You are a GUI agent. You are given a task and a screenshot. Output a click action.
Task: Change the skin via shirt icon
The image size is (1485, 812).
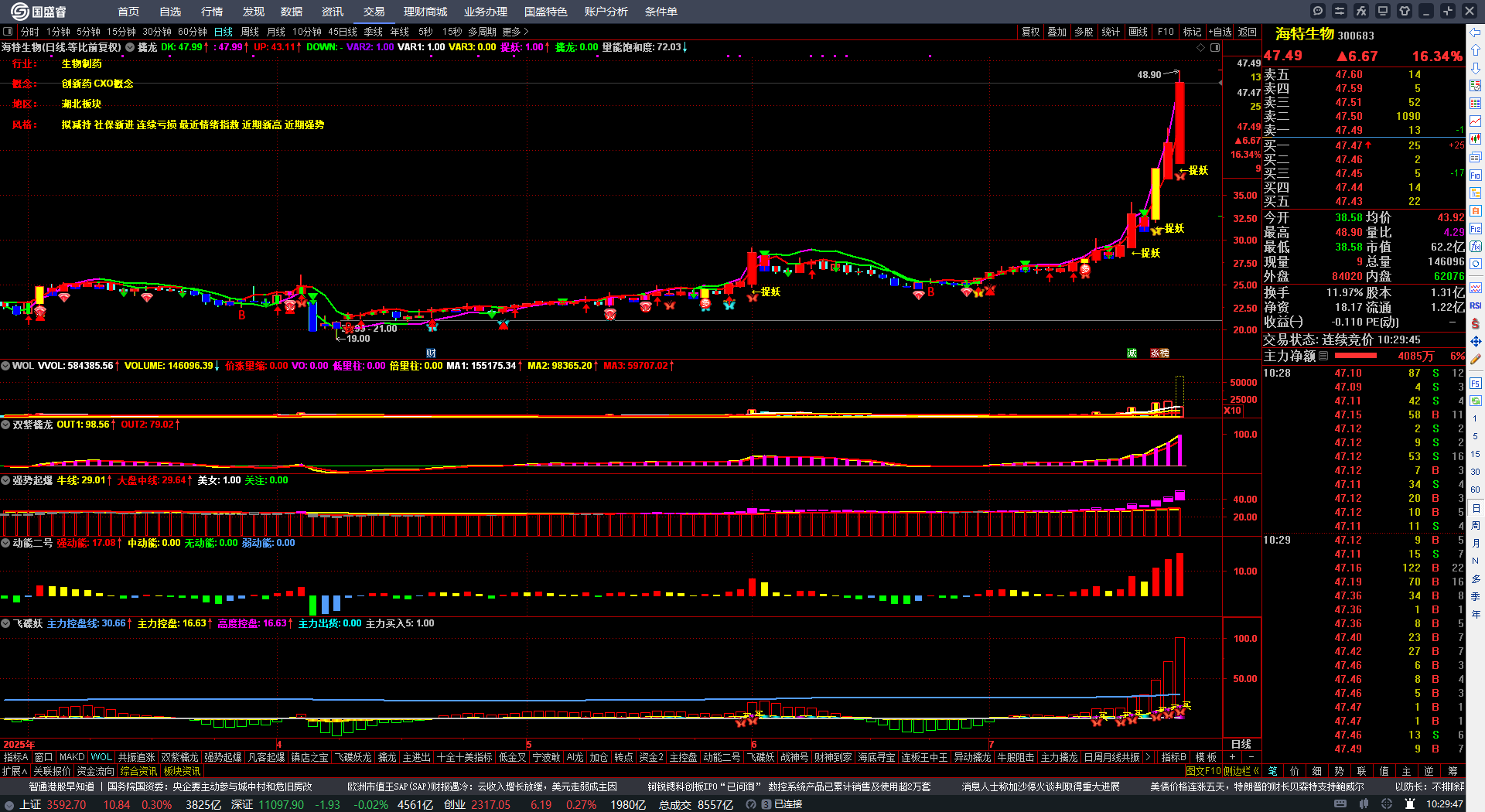click(1405, 11)
